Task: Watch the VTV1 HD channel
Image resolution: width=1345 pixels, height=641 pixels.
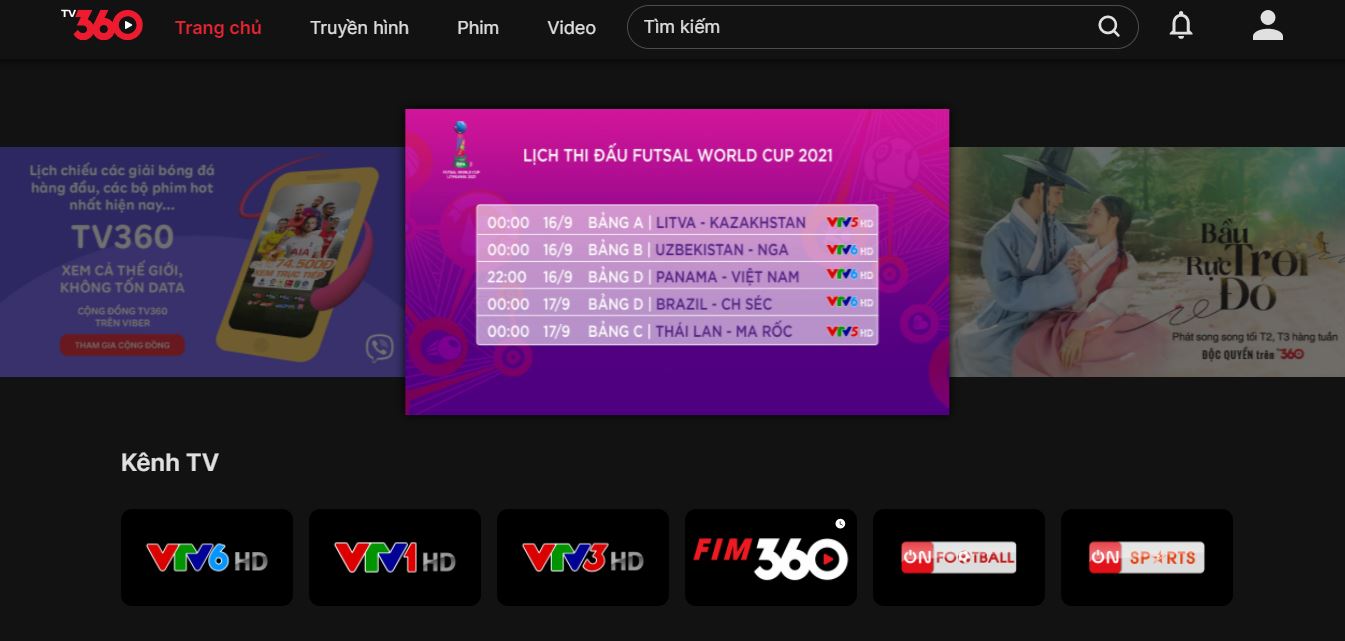Action: (395, 557)
